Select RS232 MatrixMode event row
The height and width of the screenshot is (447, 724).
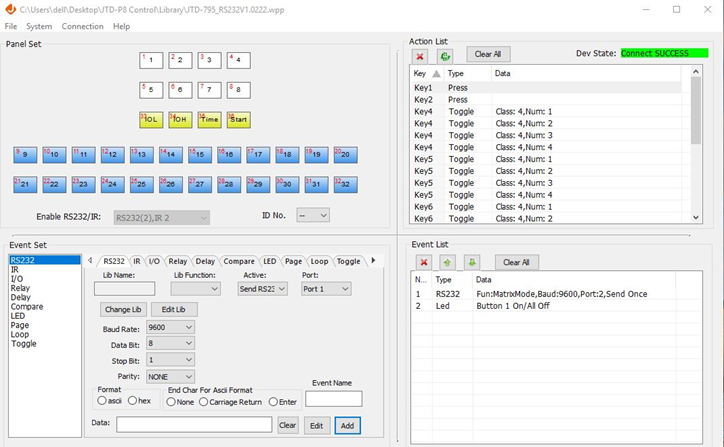click(x=556, y=294)
